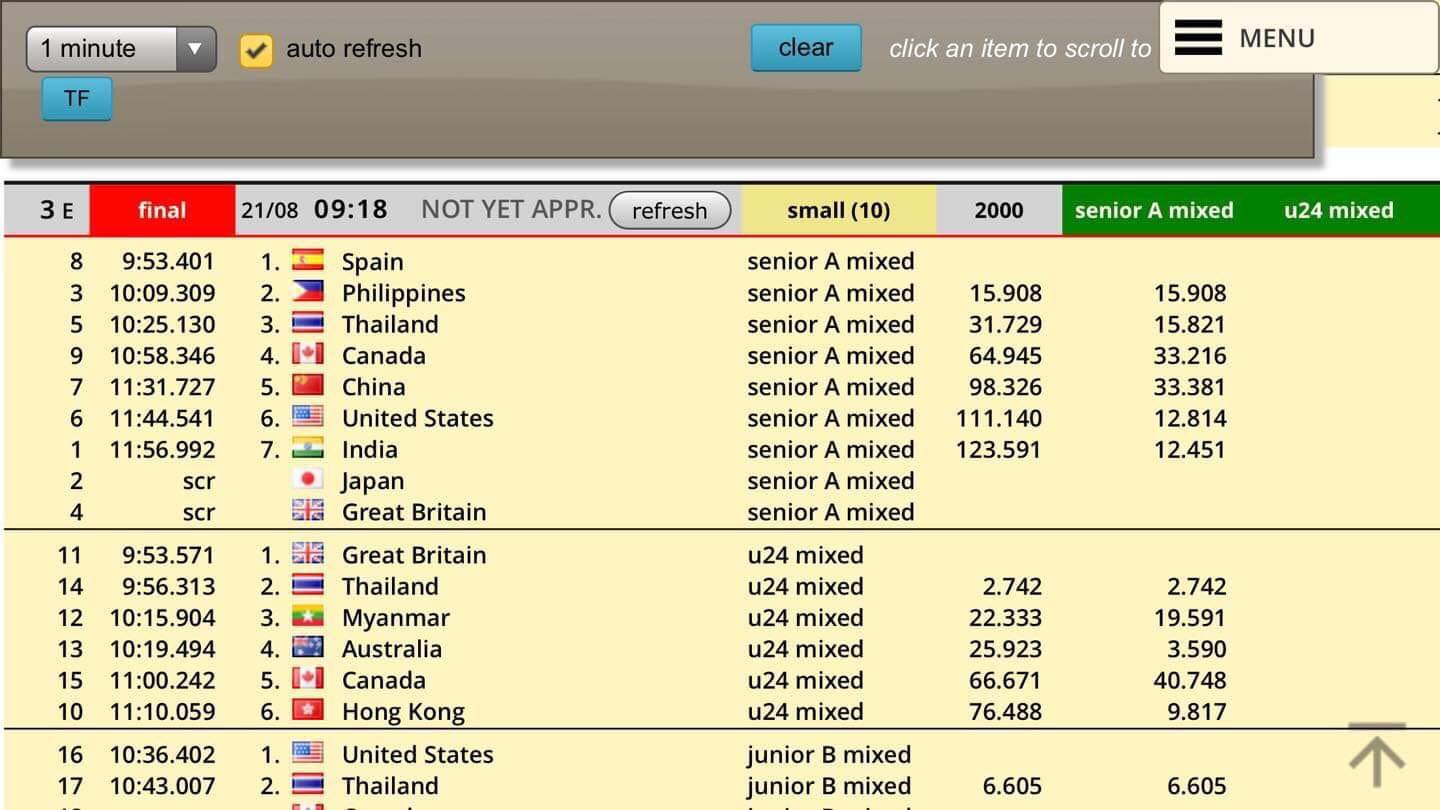This screenshot has width=1440, height=810.
Task: Select the senior A mixed header tab
Action: pyautogui.click(x=1153, y=210)
